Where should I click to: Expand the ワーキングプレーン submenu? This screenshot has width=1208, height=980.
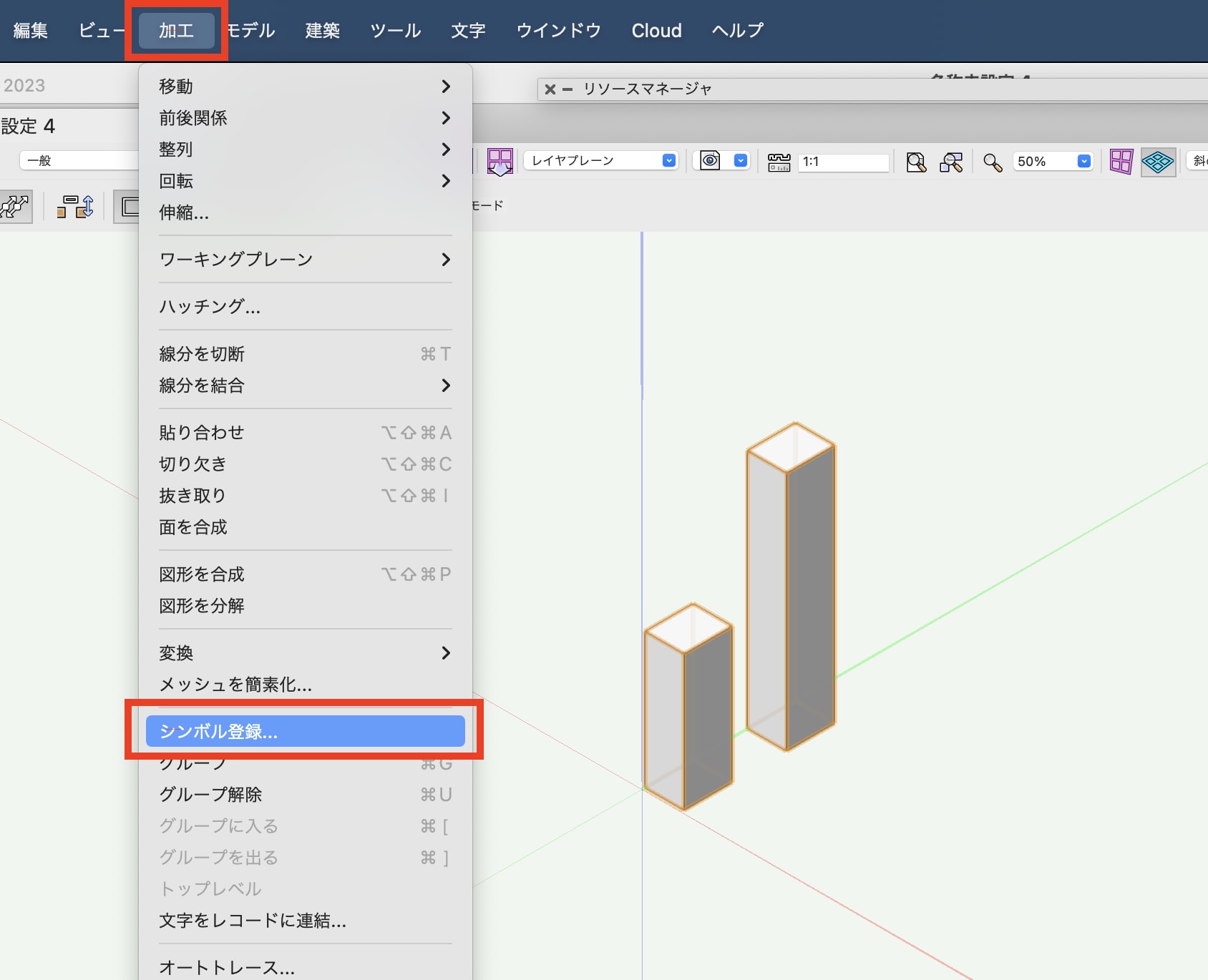coord(306,260)
